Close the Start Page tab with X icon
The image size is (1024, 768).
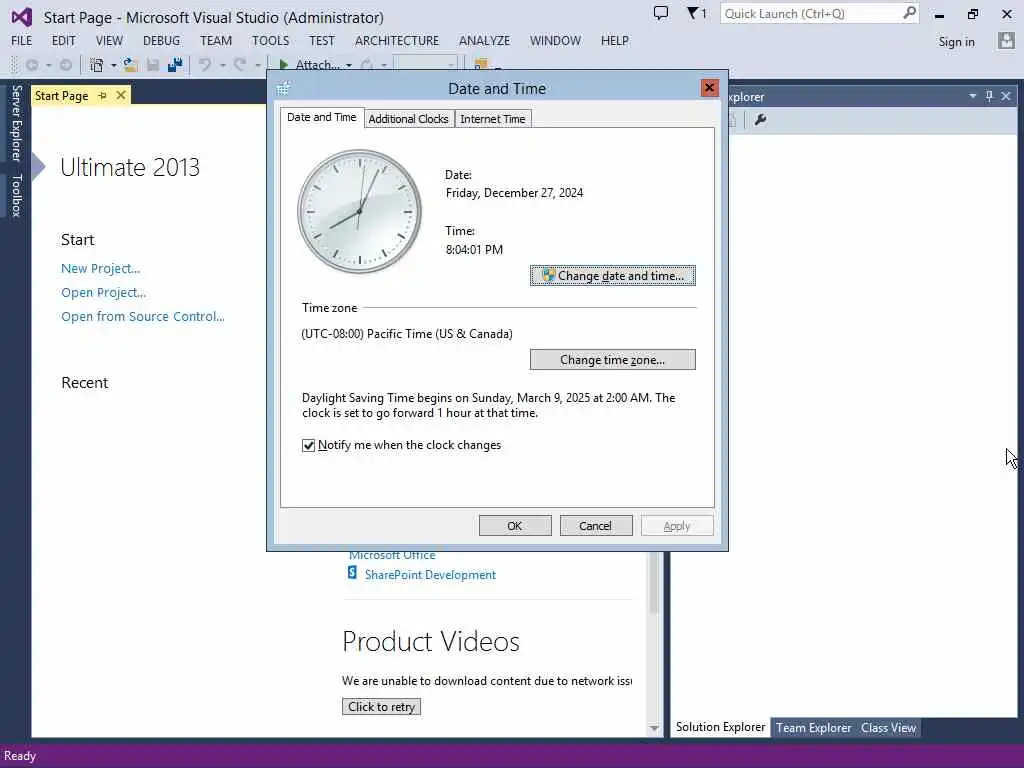click(121, 95)
